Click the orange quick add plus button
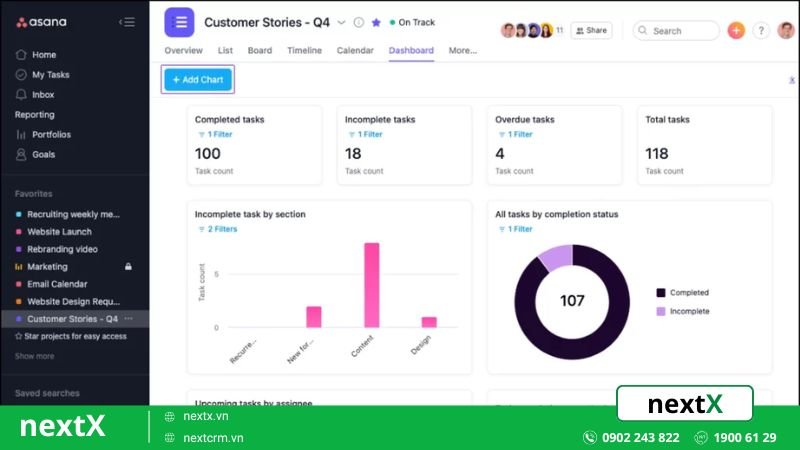This screenshot has height=450, width=800. [736, 31]
